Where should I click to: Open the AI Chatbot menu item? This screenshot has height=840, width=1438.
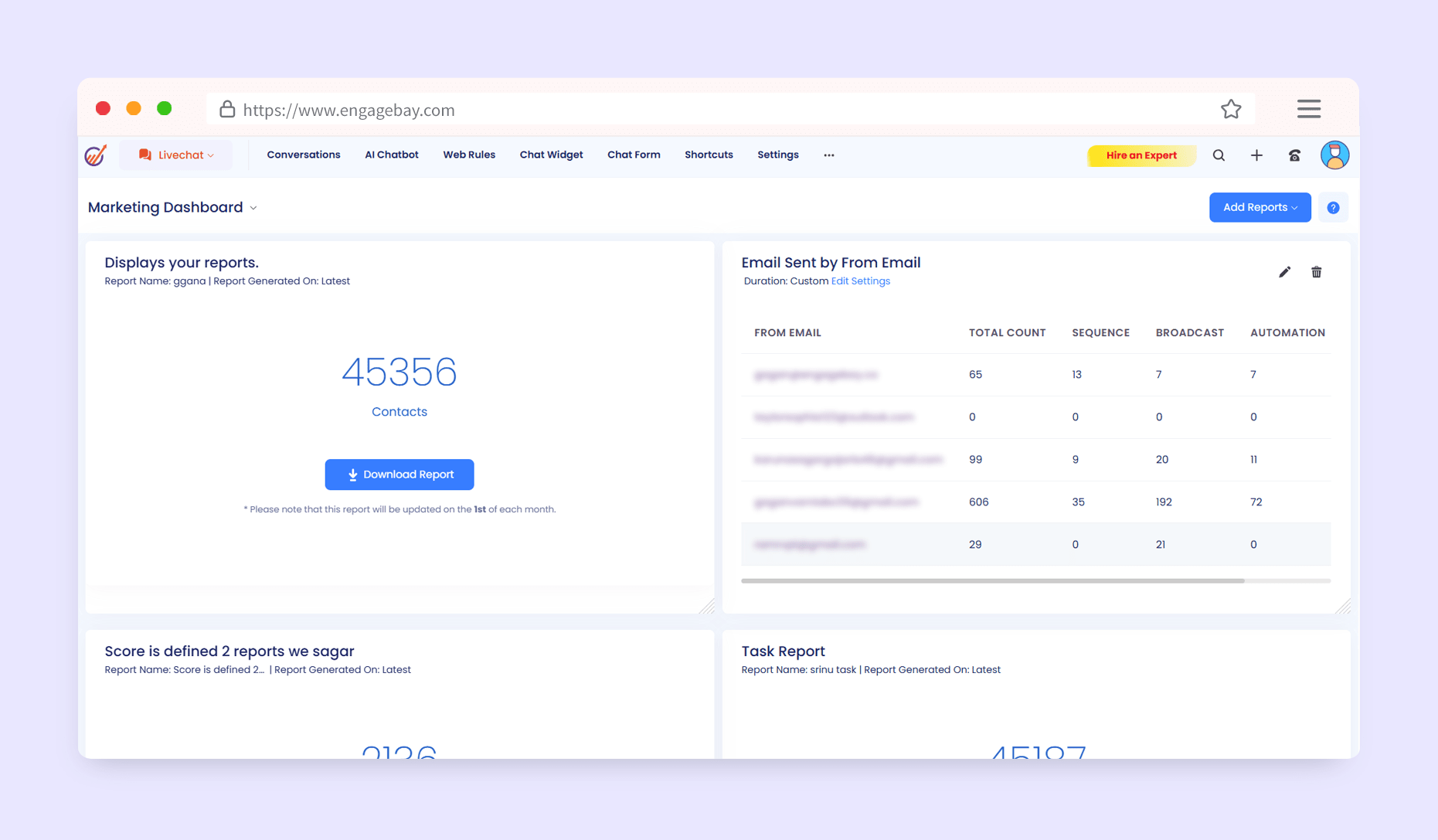(391, 155)
